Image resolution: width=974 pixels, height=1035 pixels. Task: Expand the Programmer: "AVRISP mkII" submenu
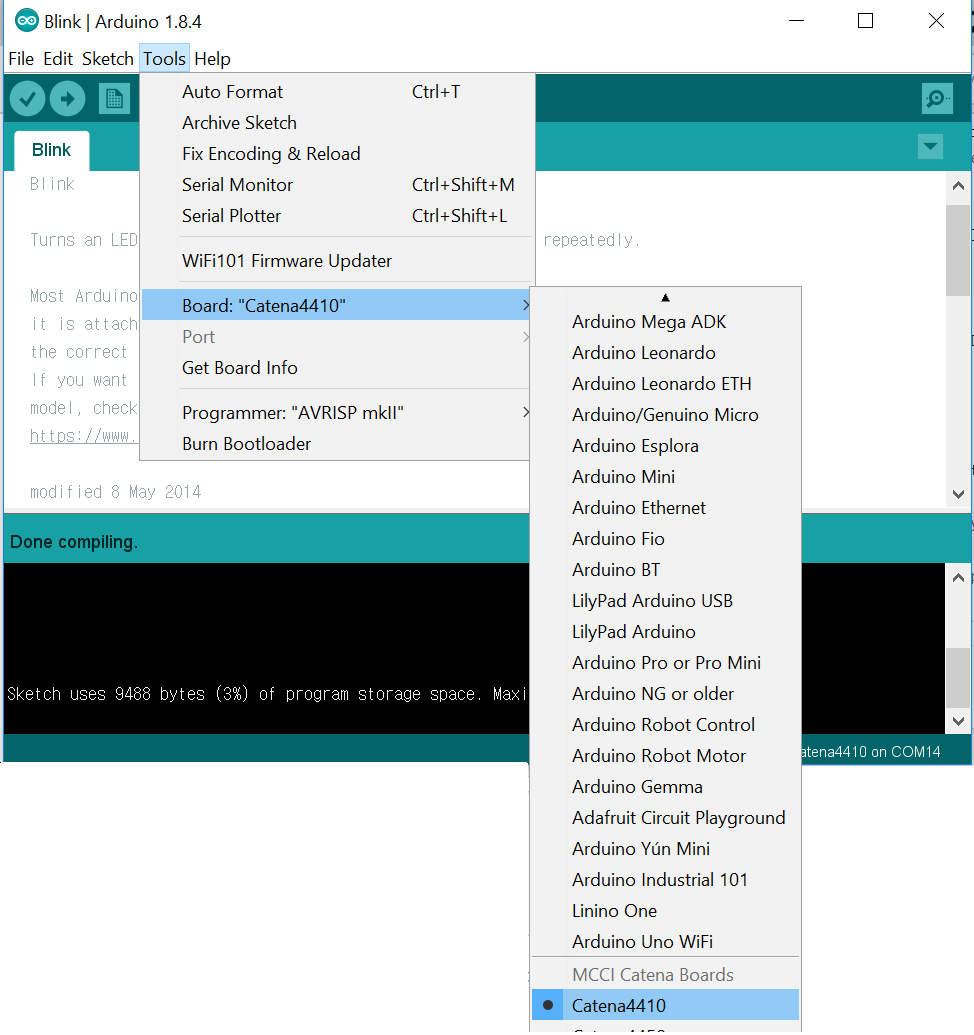pos(337,413)
